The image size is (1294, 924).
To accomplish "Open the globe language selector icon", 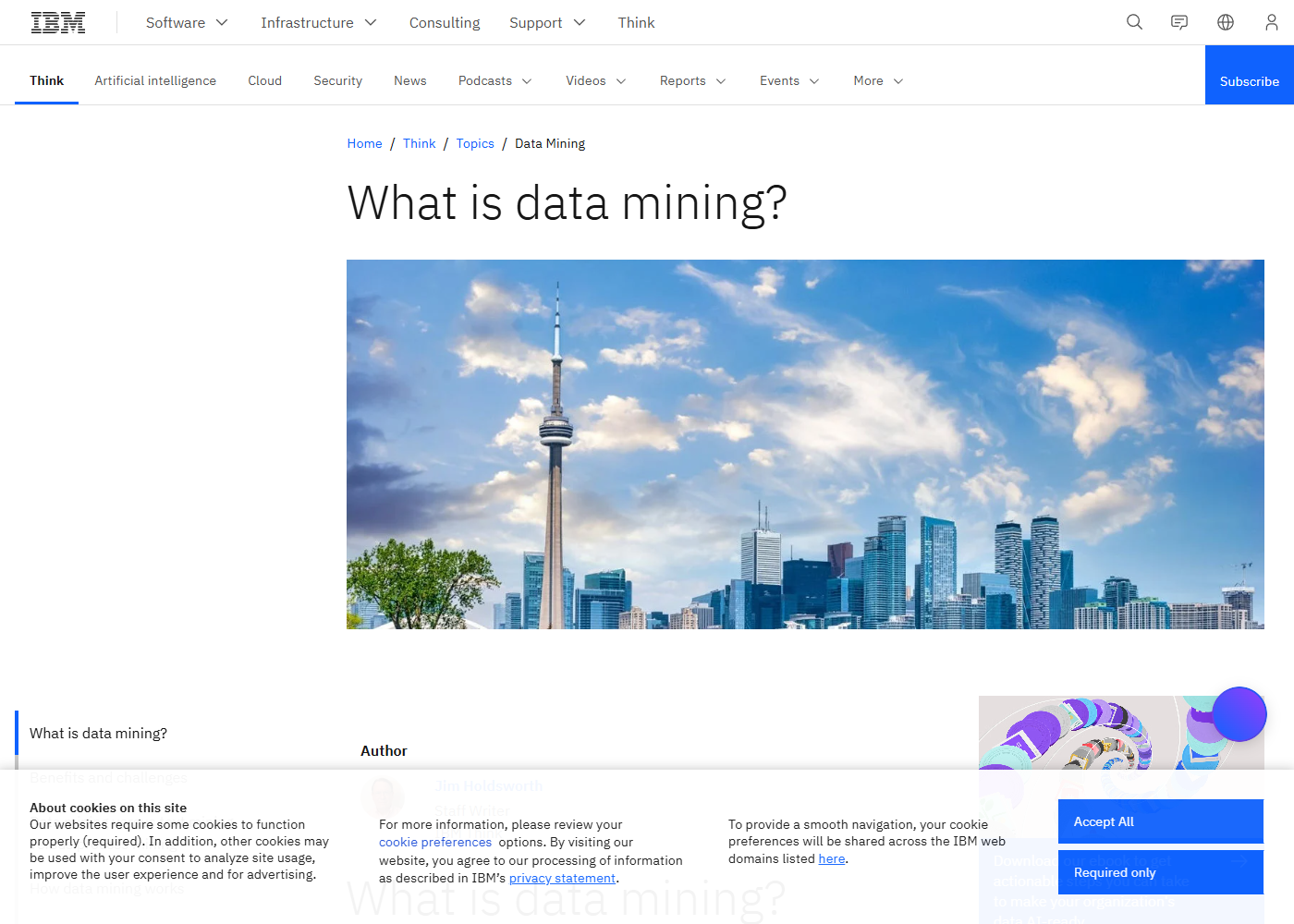I will coord(1226,22).
